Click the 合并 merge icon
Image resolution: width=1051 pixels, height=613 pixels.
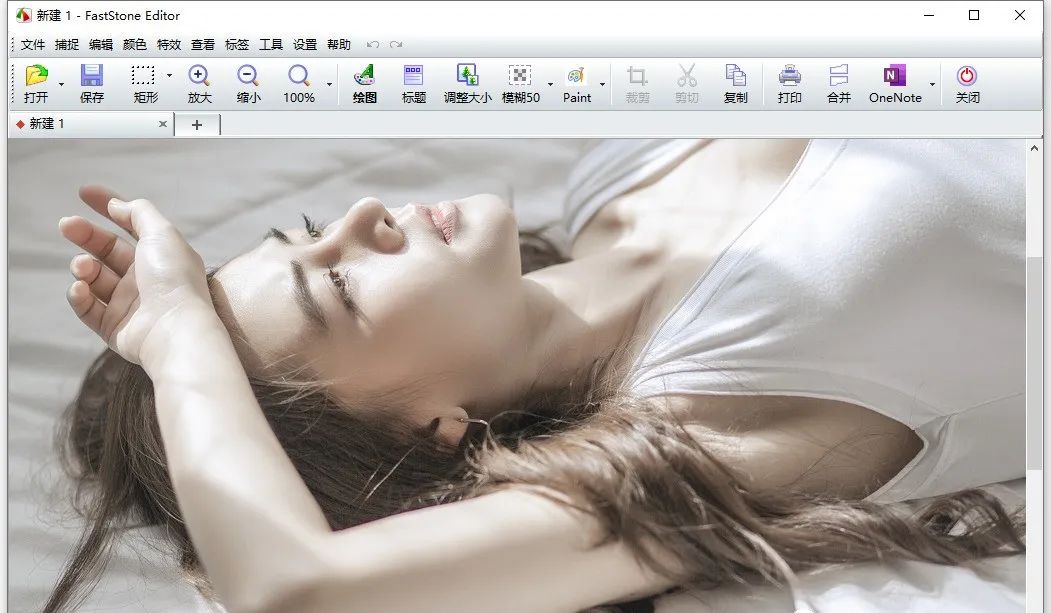click(839, 84)
